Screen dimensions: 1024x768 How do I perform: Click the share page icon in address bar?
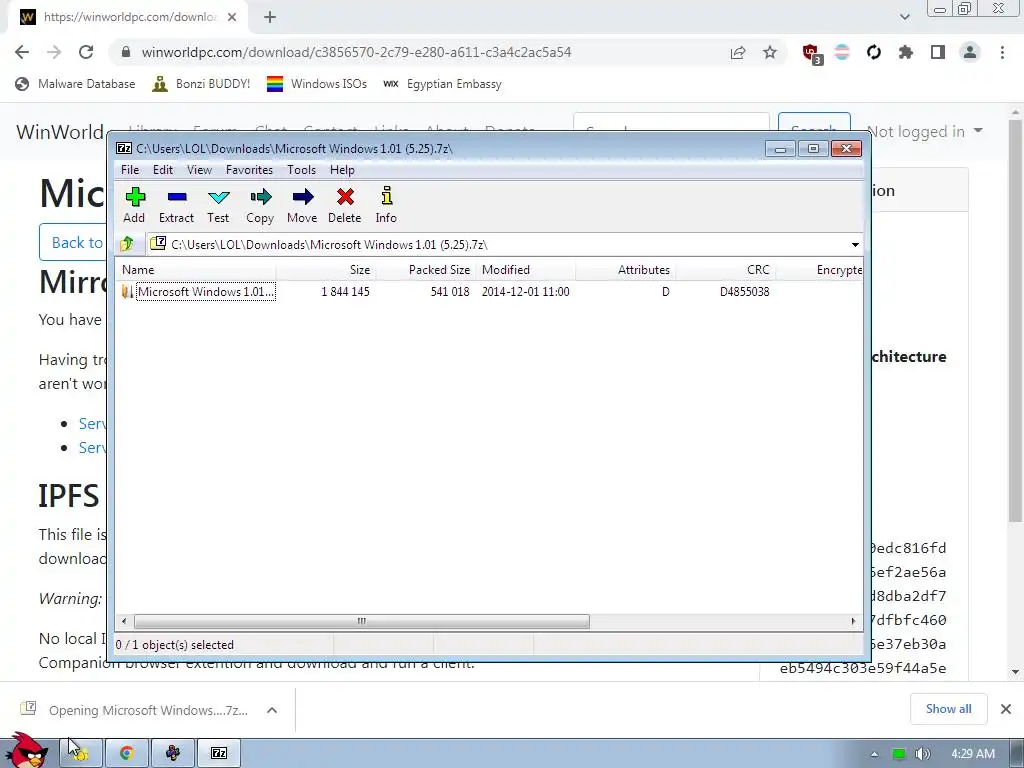[x=738, y=52]
